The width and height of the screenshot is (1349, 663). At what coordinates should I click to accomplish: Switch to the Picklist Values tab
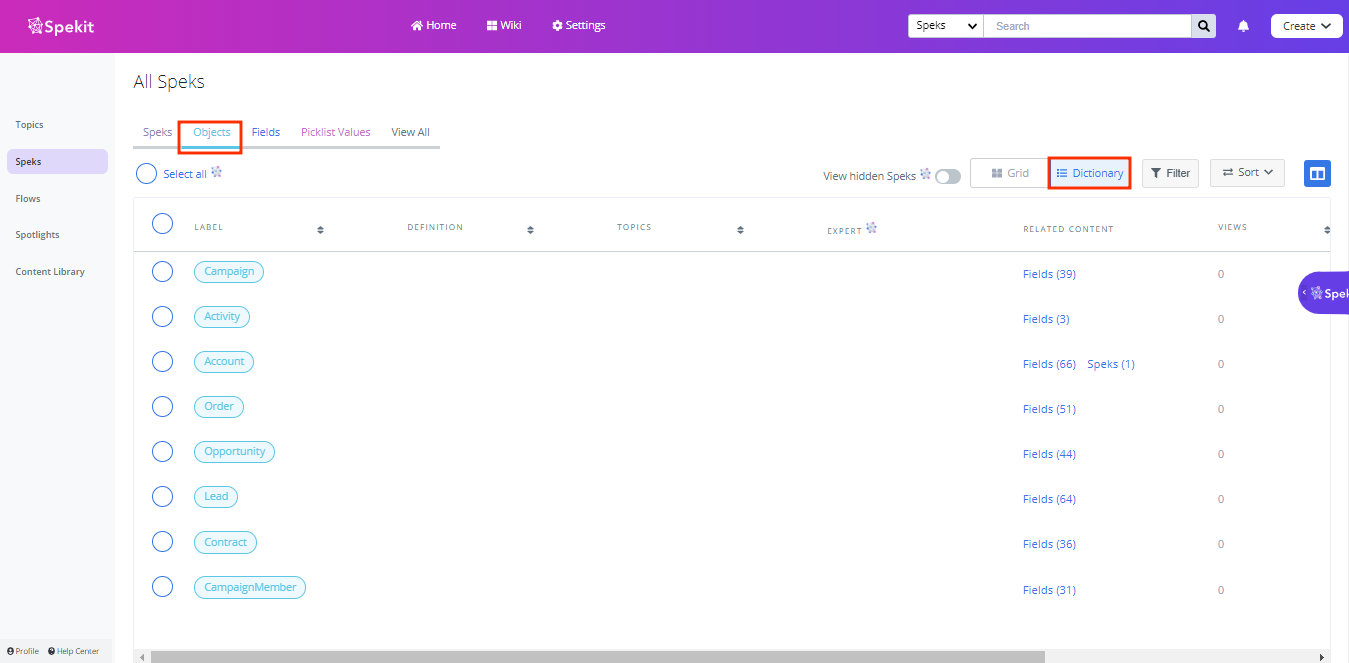coord(336,132)
